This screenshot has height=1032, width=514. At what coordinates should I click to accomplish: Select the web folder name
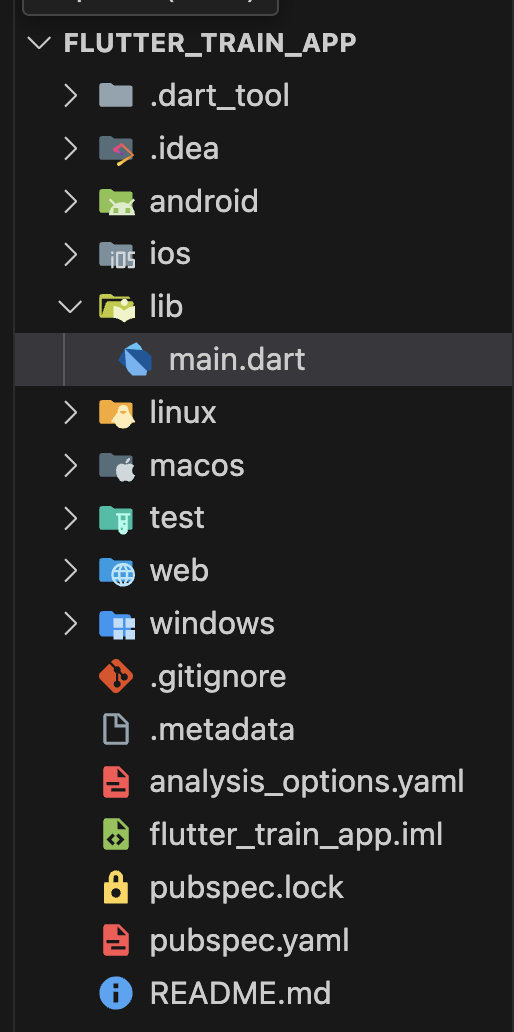tap(179, 571)
